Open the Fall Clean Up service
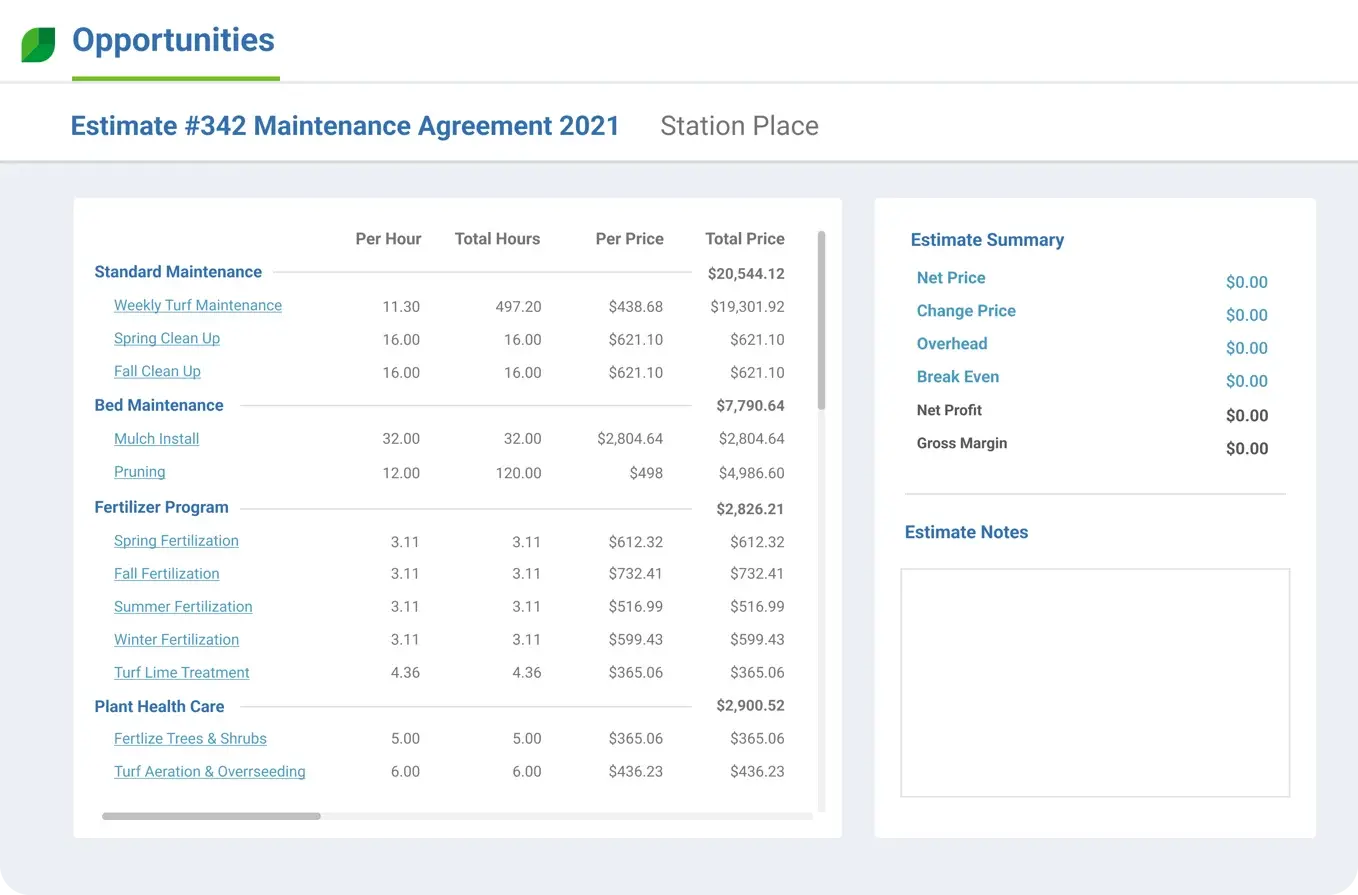Screen dimensions: 1358x895 point(157,372)
